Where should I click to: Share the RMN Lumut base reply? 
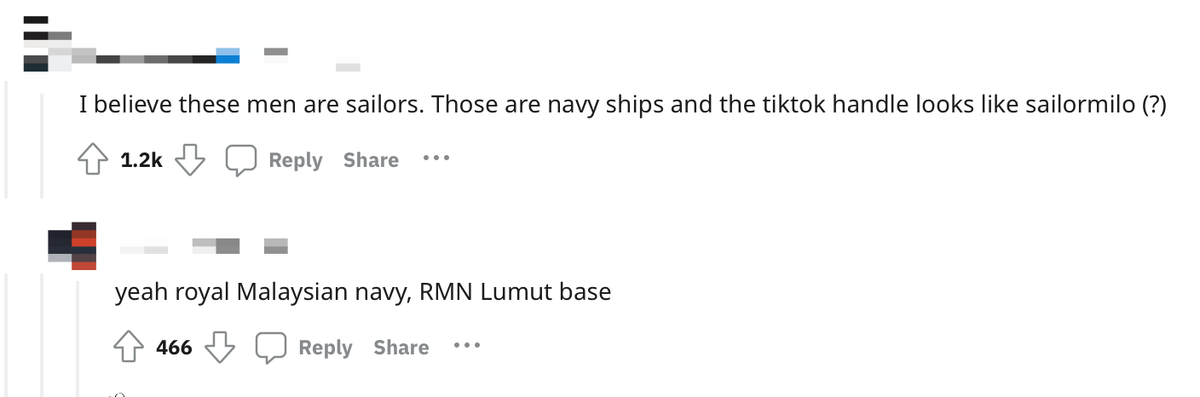[401, 347]
